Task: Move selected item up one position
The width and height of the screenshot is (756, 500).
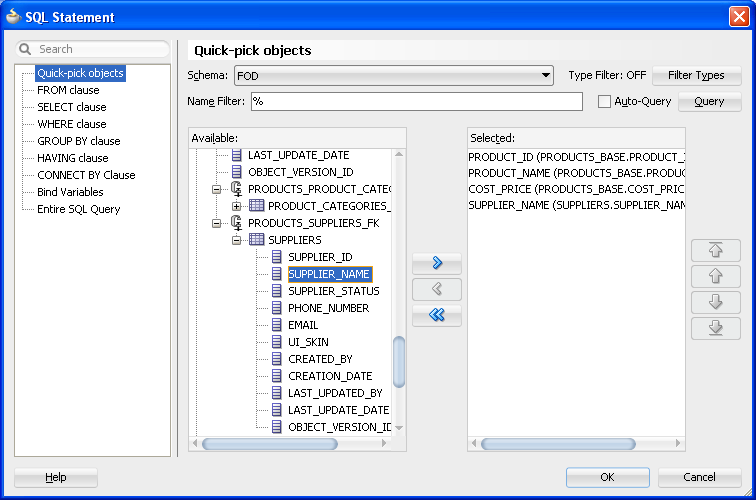Action: point(716,276)
